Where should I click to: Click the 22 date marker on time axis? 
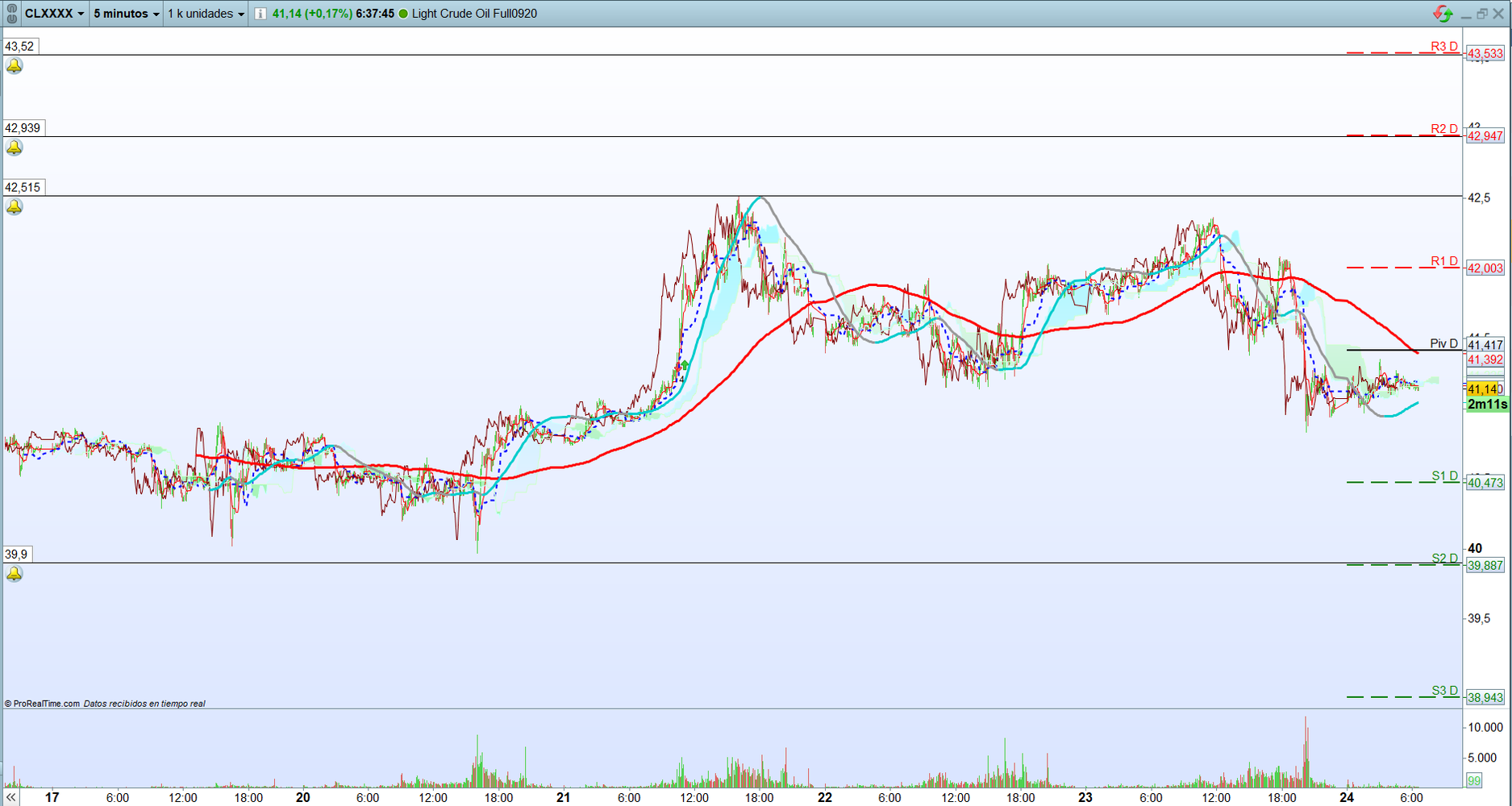824,797
